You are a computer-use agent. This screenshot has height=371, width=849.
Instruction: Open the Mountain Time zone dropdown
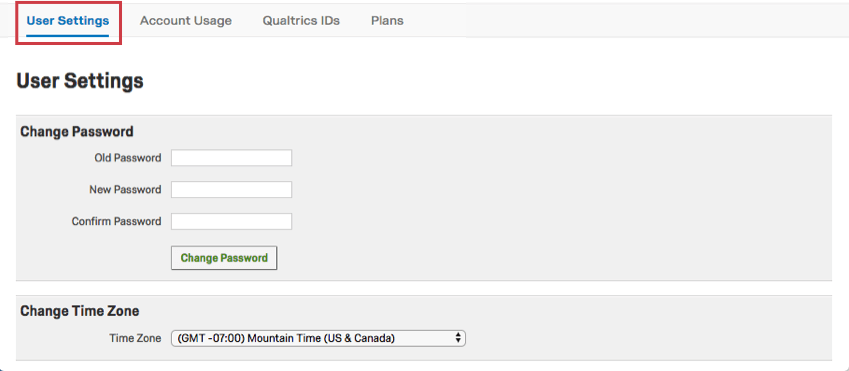(318, 339)
